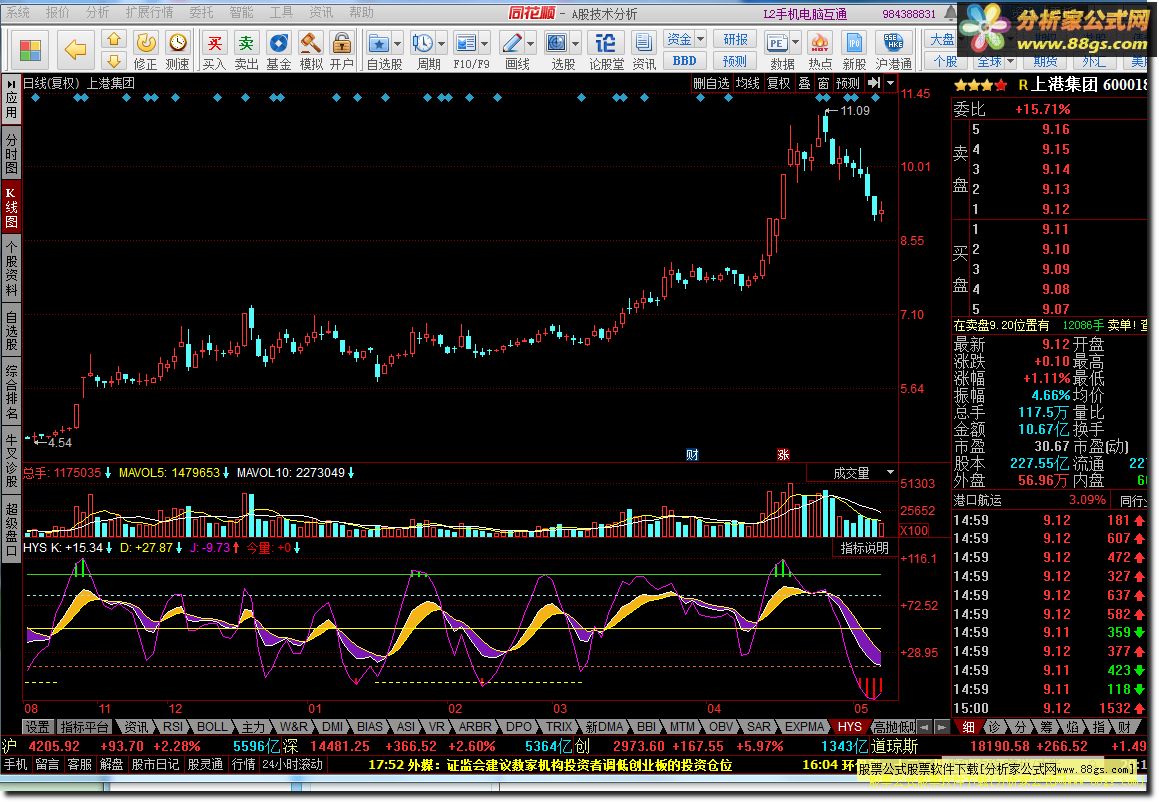
Task: Click the 预测 button below 研报
Action: pos(735,61)
